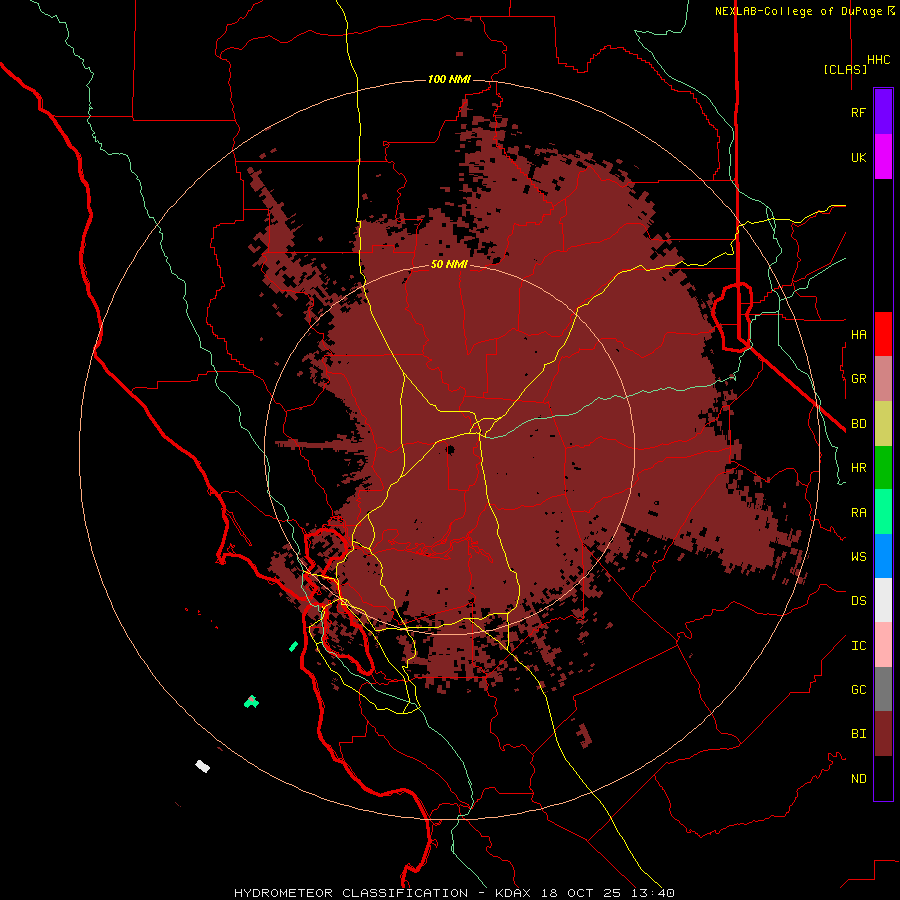This screenshot has height=900, width=900.
Task: Click the mint green RA legend swatch
Action: (883, 512)
